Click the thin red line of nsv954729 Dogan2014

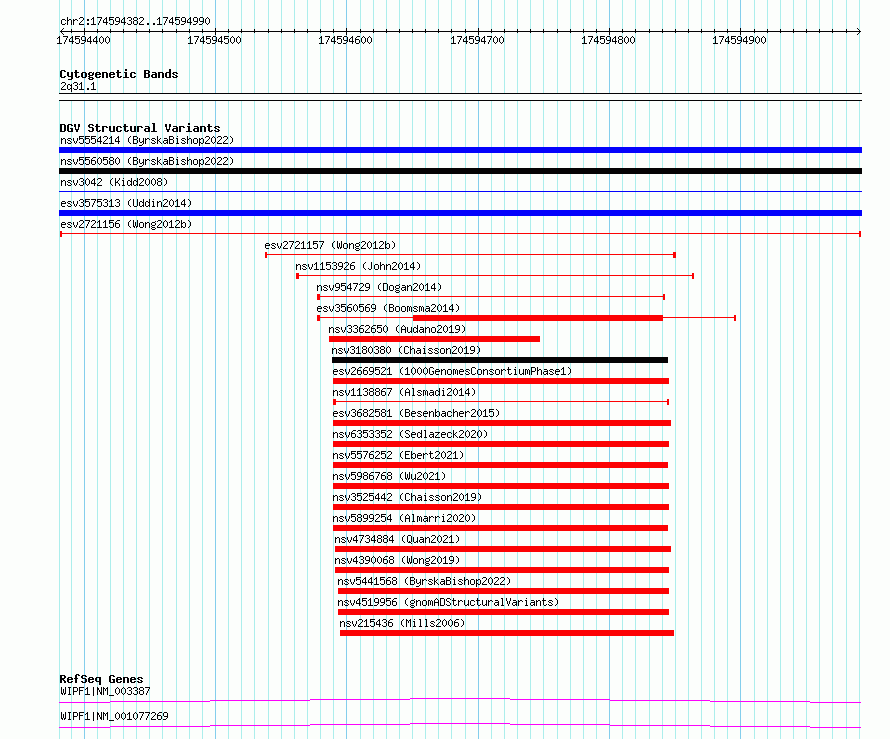[x=491, y=297]
